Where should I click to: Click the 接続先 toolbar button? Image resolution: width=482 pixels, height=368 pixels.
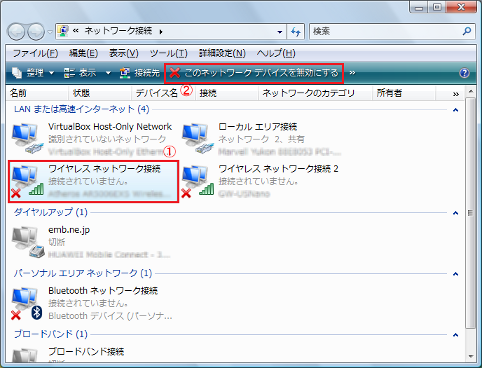140,73
